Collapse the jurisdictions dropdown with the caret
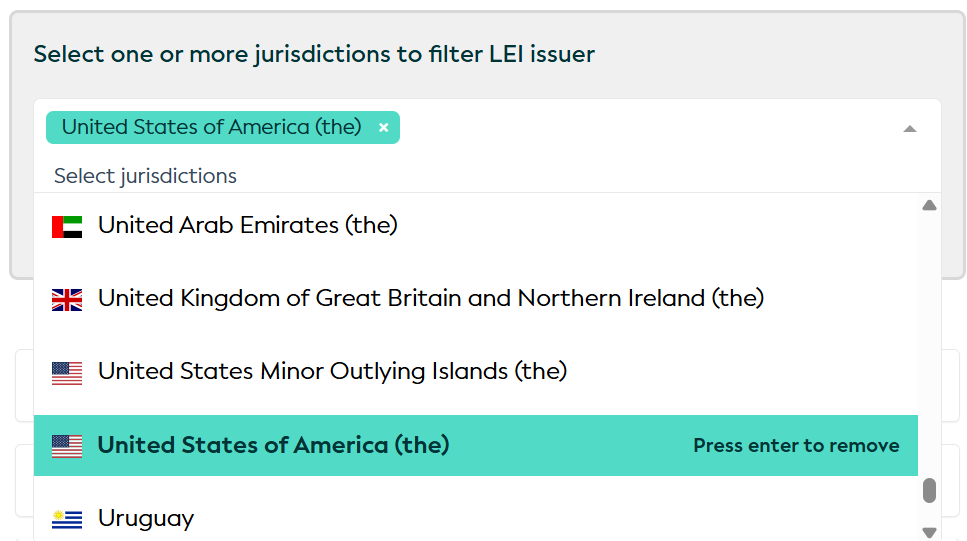 [x=909, y=128]
